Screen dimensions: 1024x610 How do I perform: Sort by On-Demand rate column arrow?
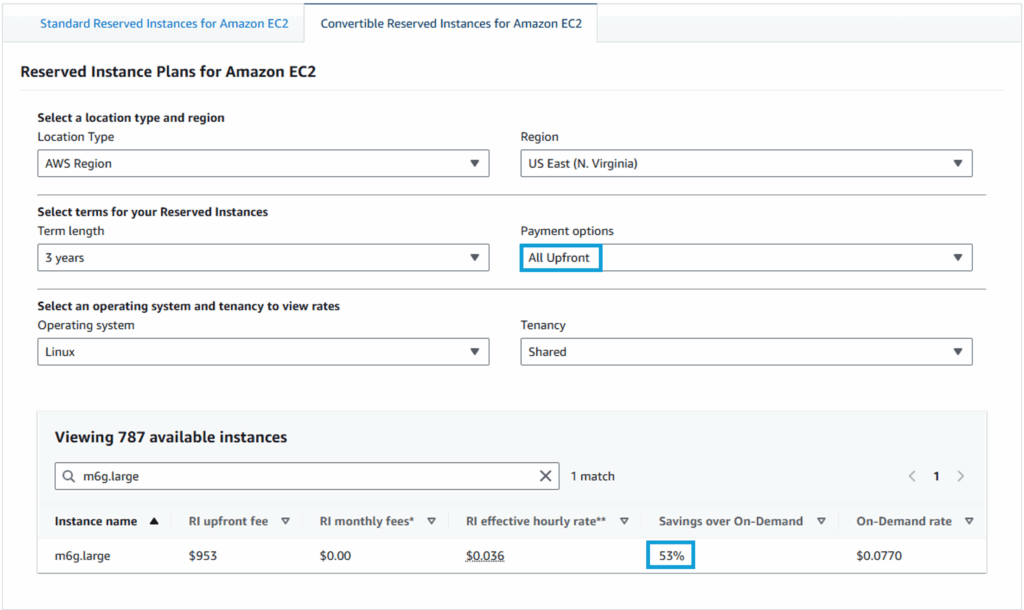(968, 521)
